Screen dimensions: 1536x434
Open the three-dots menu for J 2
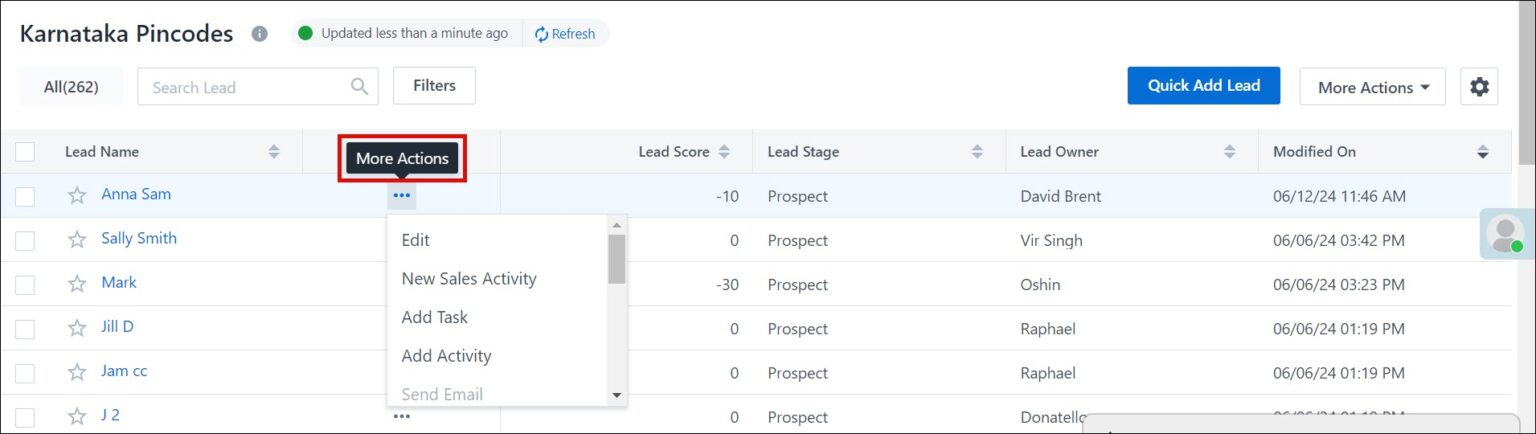pos(402,416)
